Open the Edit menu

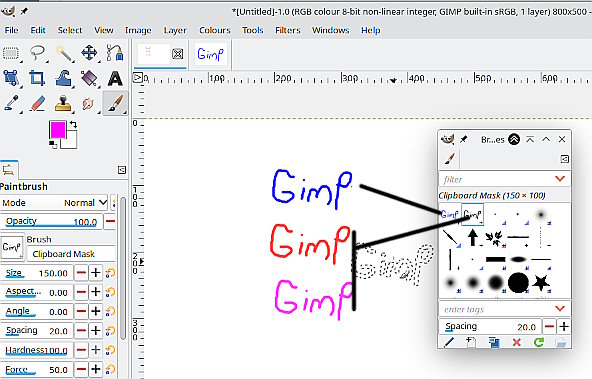pyautogui.click(x=38, y=30)
